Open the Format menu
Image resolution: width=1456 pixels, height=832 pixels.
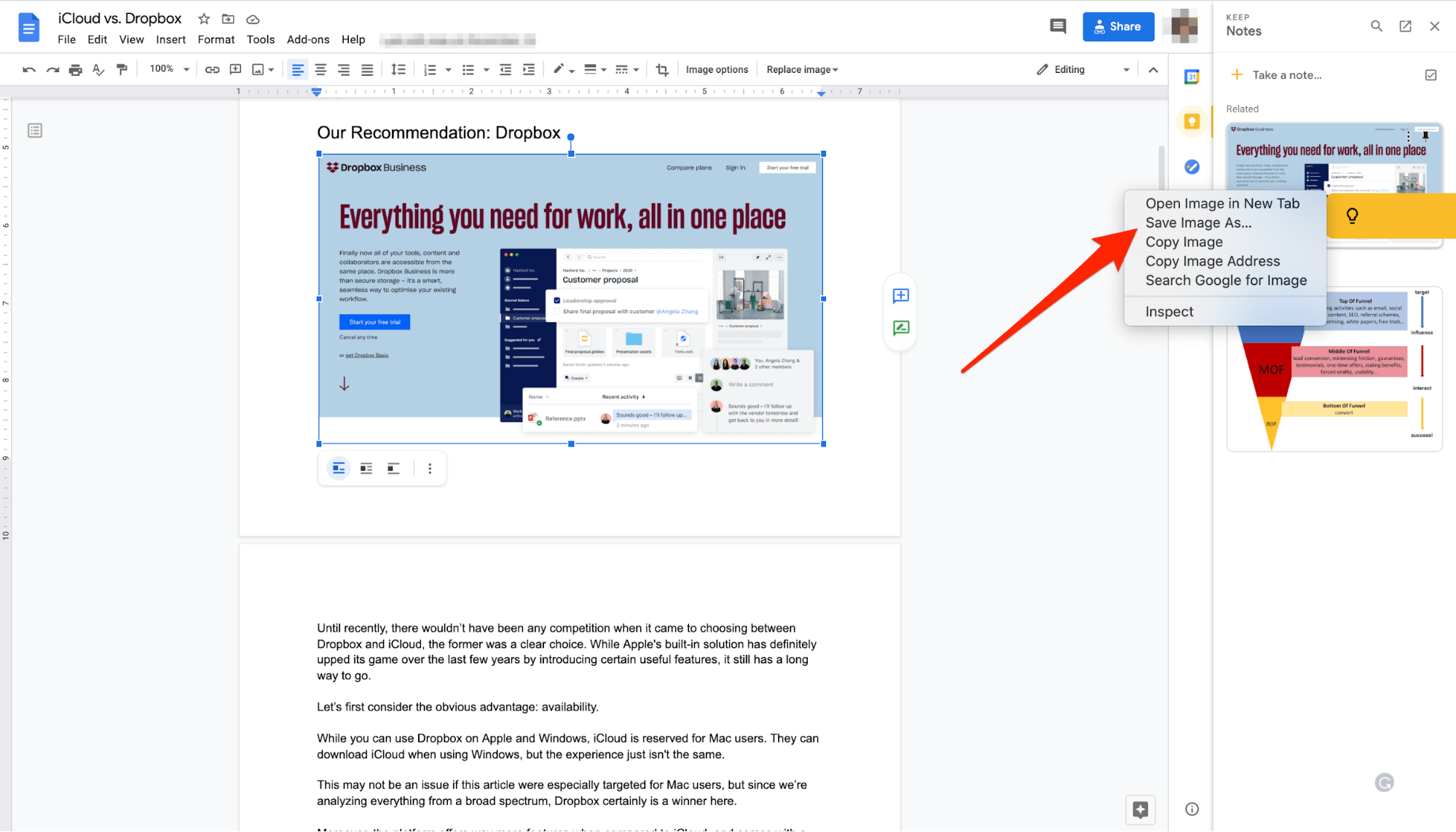pyautogui.click(x=216, y=39)
